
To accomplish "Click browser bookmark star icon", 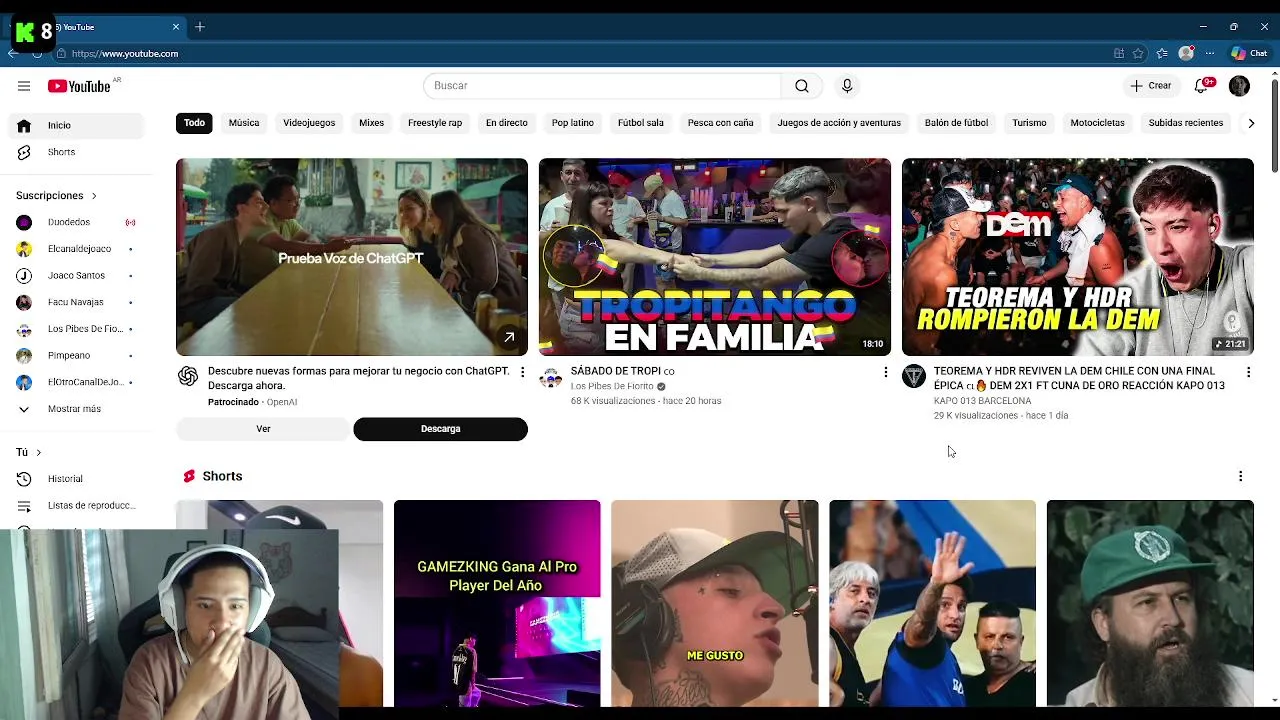I will click(1138, 54).
